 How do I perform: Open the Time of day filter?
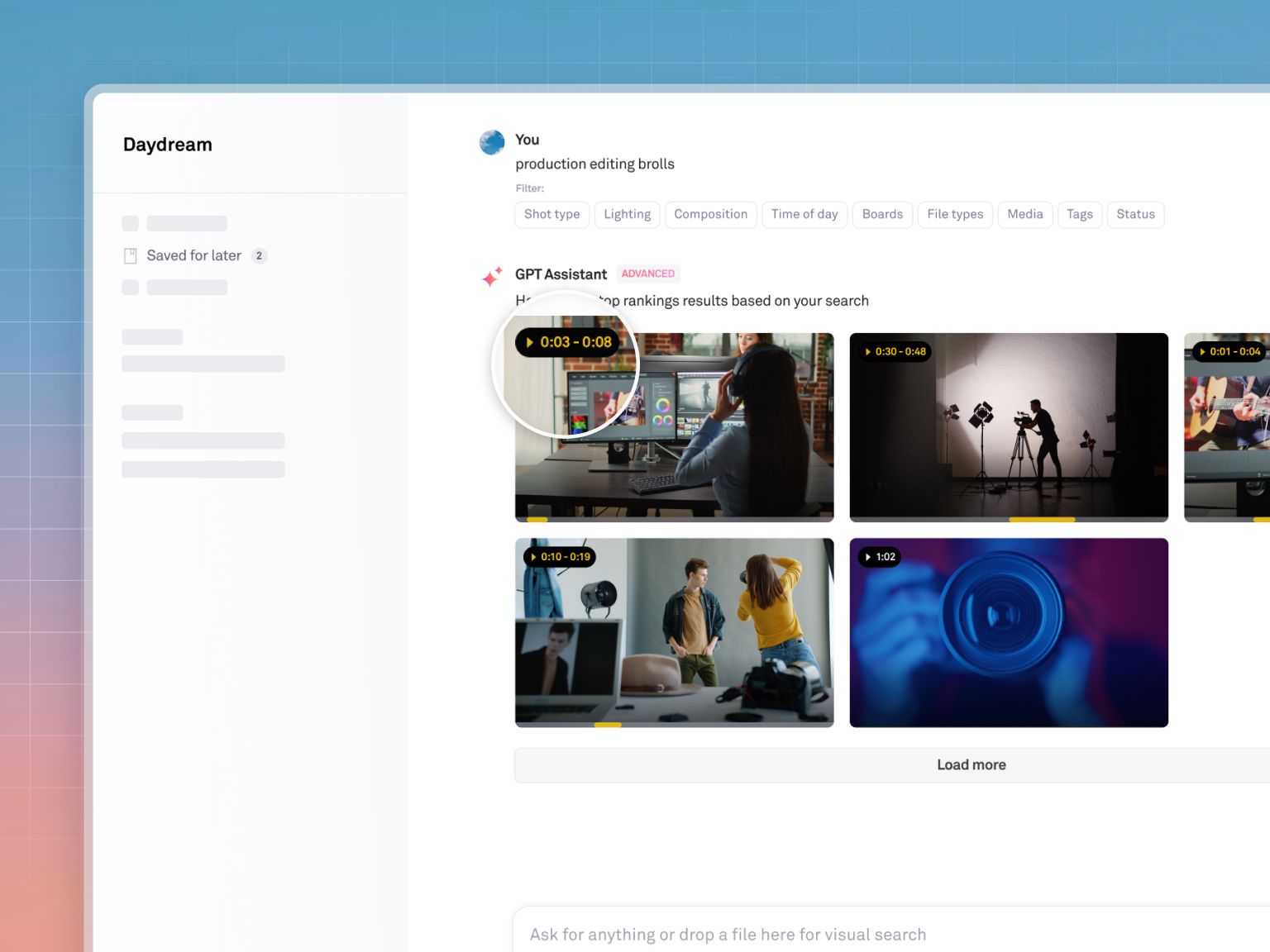(x=804, y=215)
